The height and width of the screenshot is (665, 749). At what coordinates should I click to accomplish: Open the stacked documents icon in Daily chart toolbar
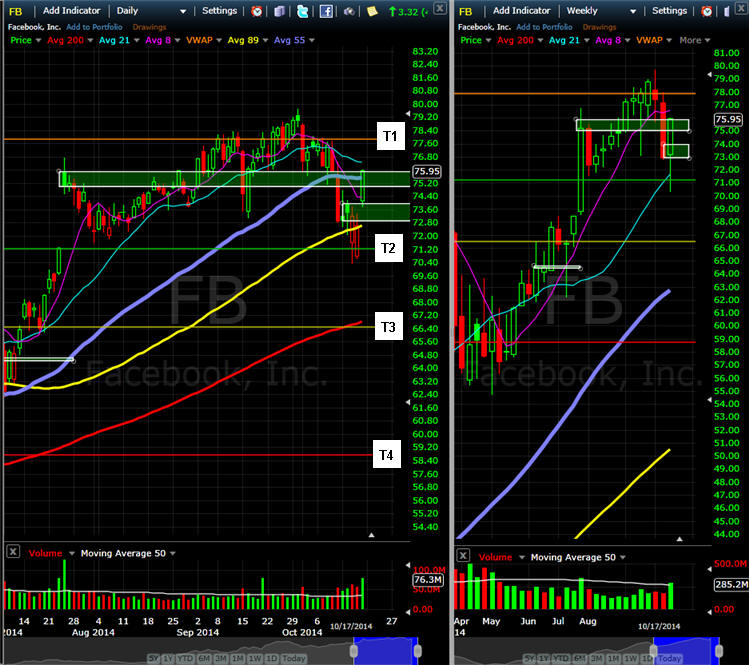[x=279, y=11]
